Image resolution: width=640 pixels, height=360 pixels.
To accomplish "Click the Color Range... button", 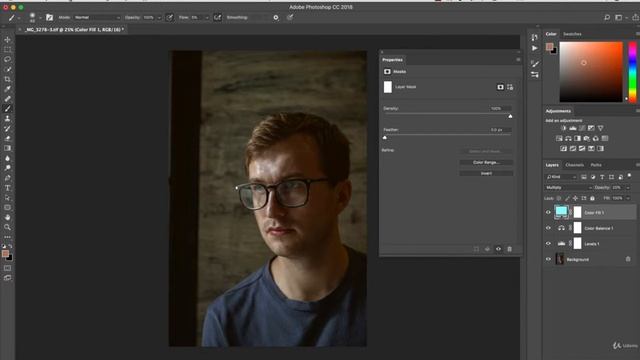I will [x=486, y=162].
